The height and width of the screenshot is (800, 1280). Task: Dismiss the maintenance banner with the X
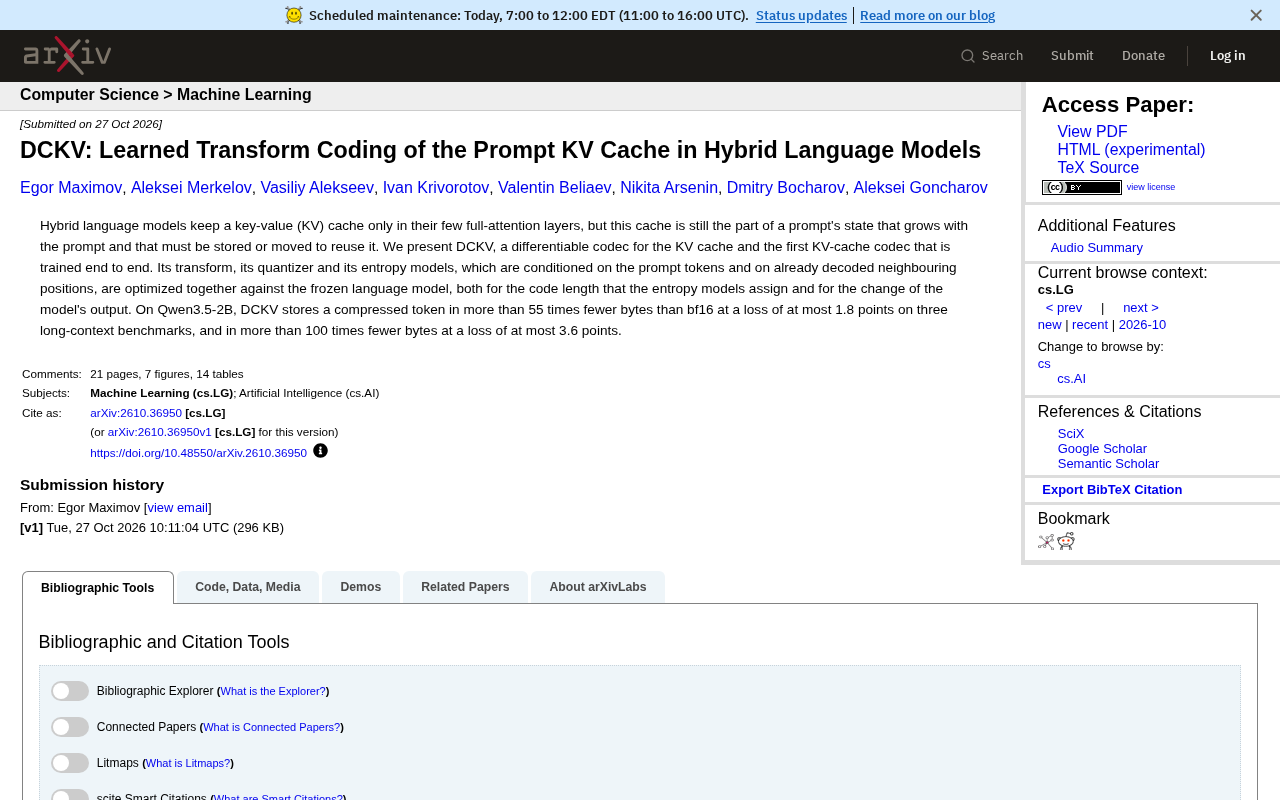pos(1256,15)
